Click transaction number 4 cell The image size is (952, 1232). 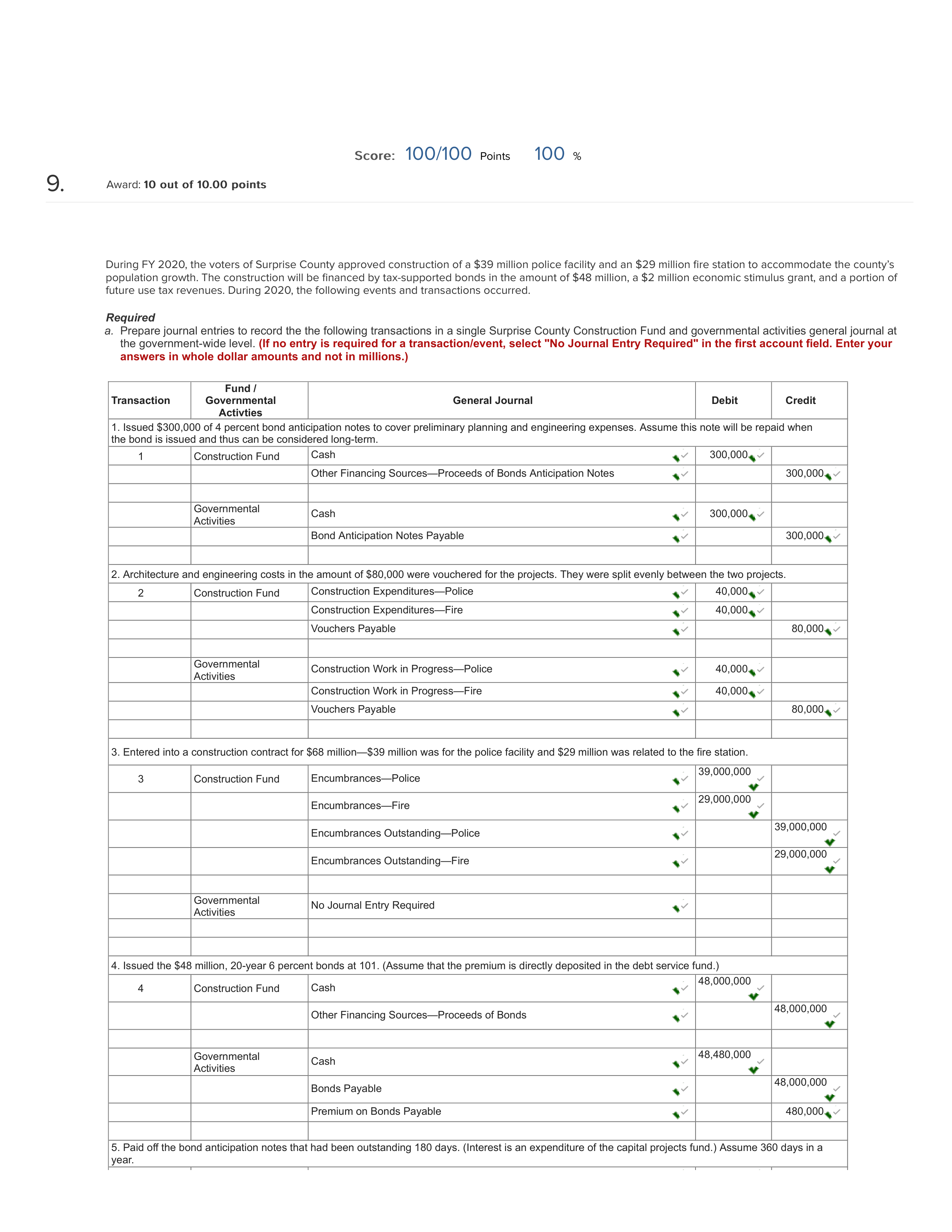(140, 988)
